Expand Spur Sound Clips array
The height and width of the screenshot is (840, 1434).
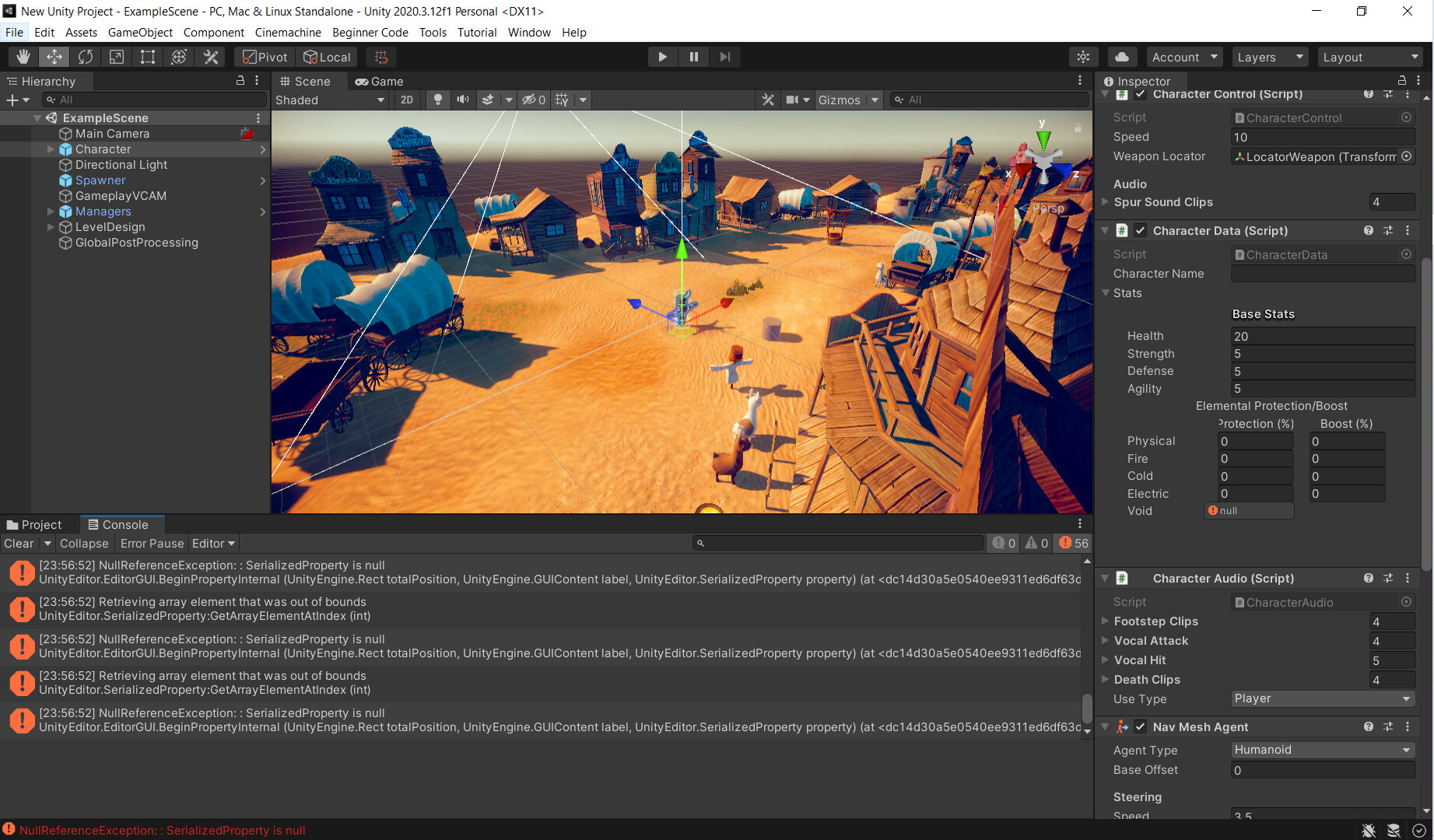pyautogui.click(x=1105, y=201)
